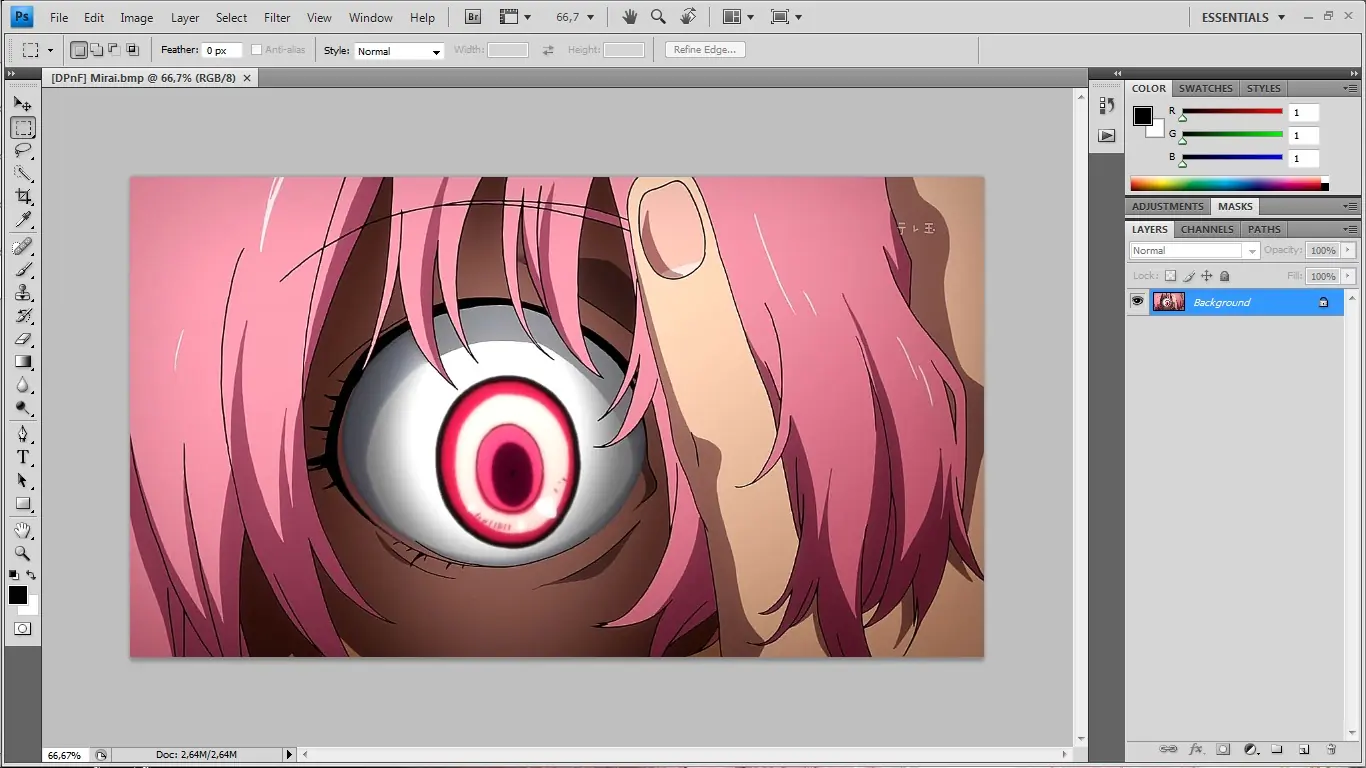Click the Zoom tool in application bar

tap(658, 17)
